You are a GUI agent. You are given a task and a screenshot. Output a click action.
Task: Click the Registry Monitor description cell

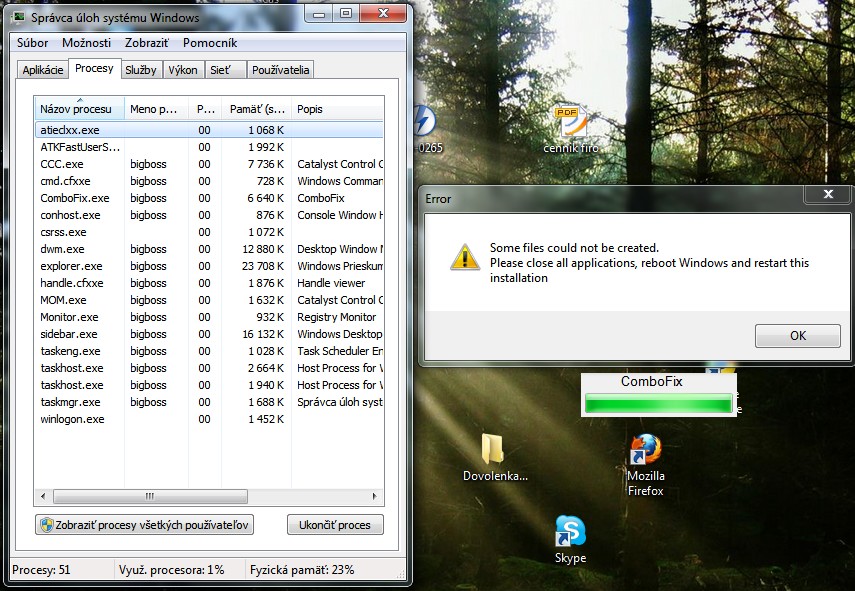[x=336, y=317]
